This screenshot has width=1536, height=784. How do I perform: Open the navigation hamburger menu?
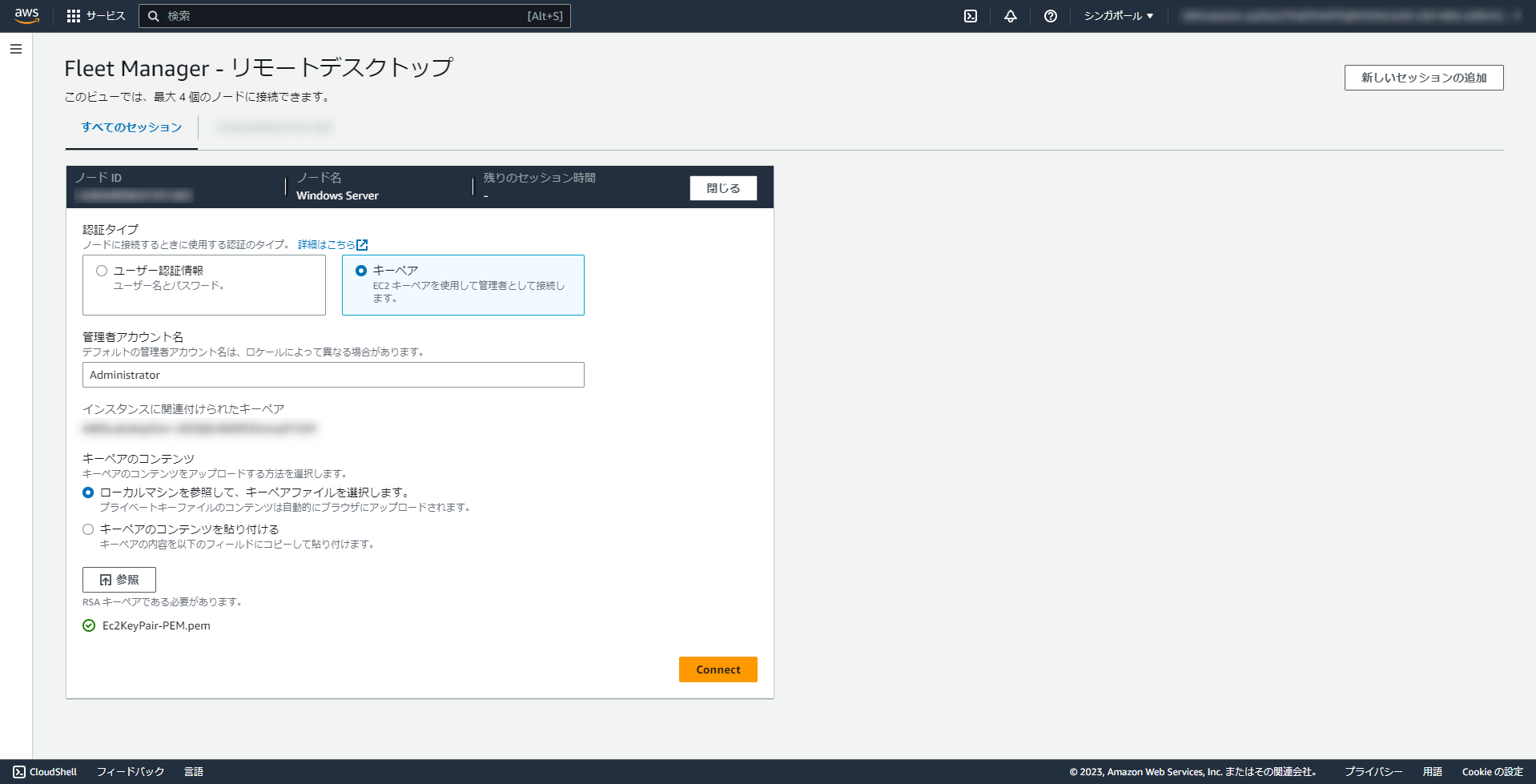pos(14,49)
